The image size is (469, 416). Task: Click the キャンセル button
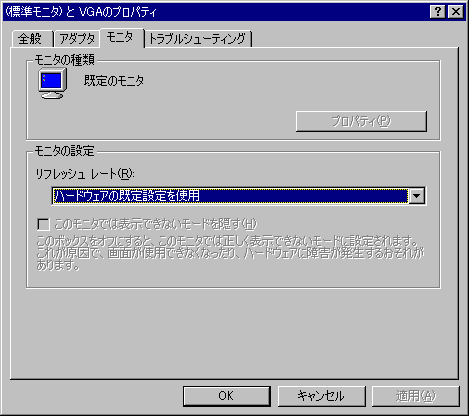321,396
